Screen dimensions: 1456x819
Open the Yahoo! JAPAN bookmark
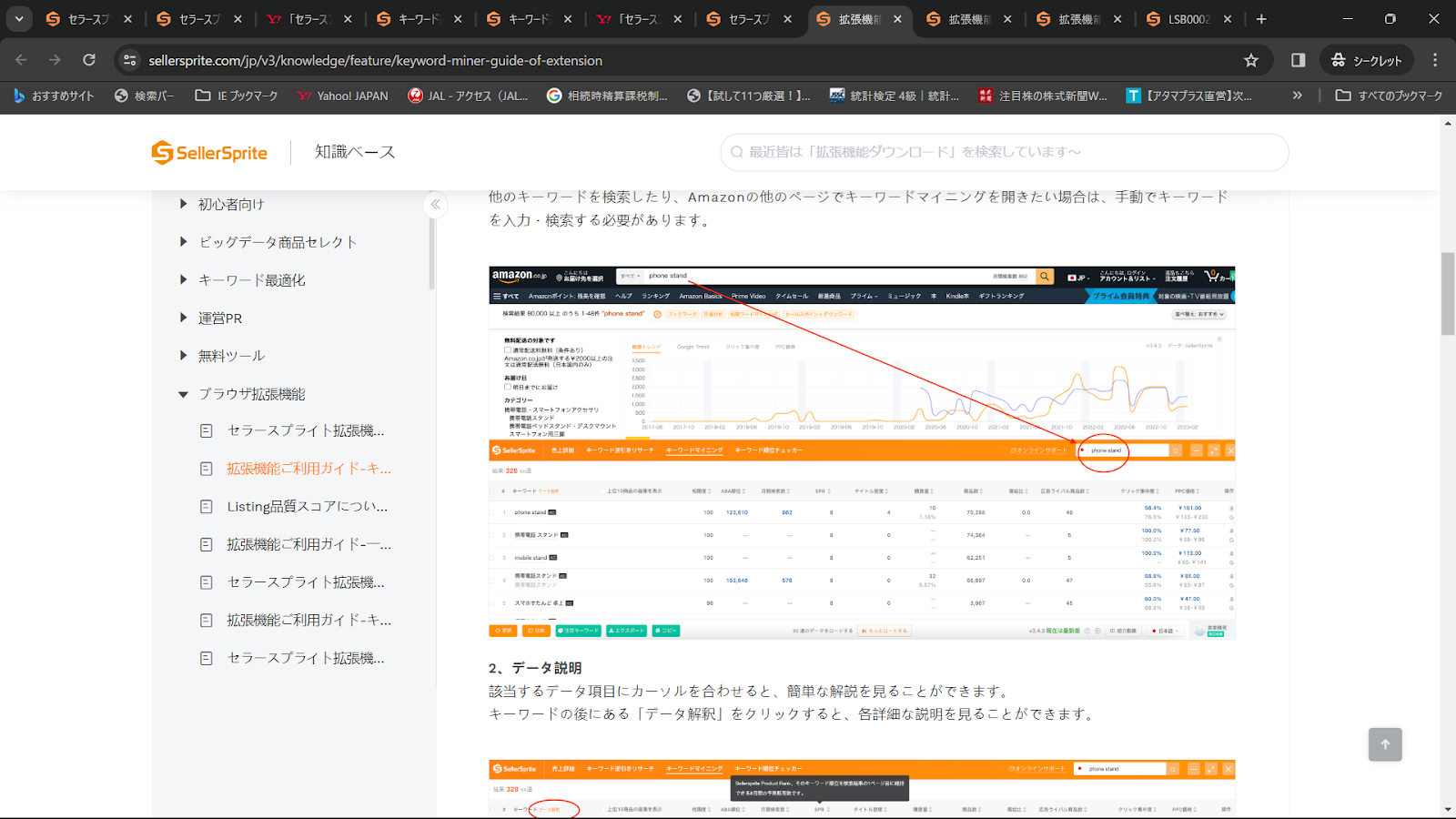pos(343,96)
